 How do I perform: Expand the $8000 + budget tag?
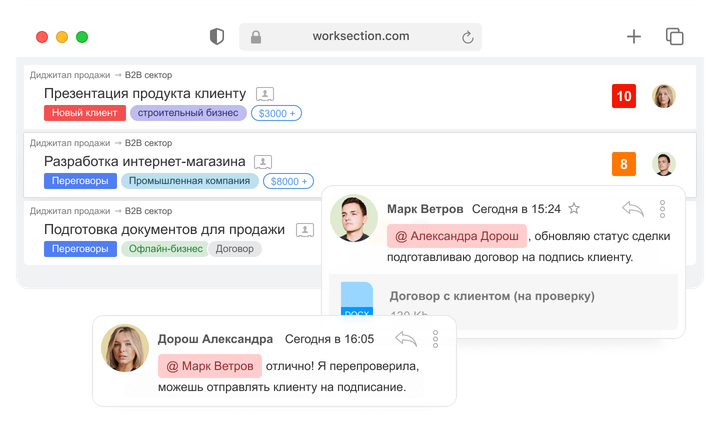click(288, 181)
